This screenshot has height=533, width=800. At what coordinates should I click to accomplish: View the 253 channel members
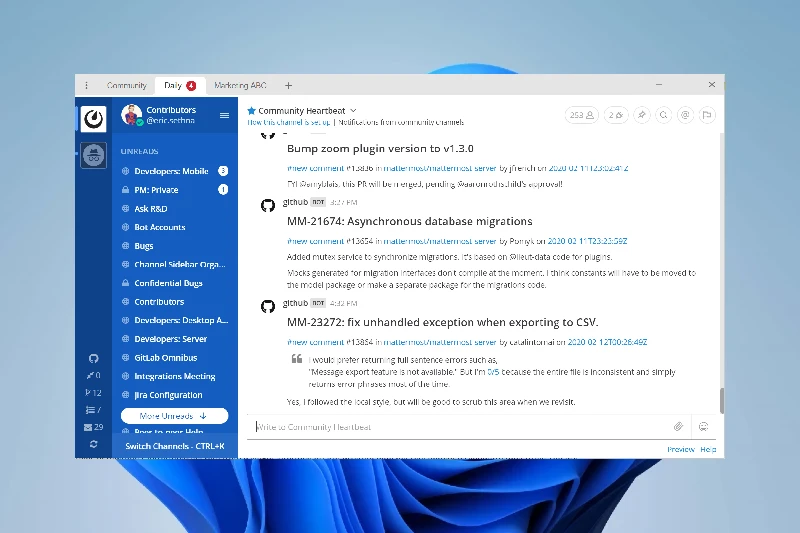pos(581,115)
